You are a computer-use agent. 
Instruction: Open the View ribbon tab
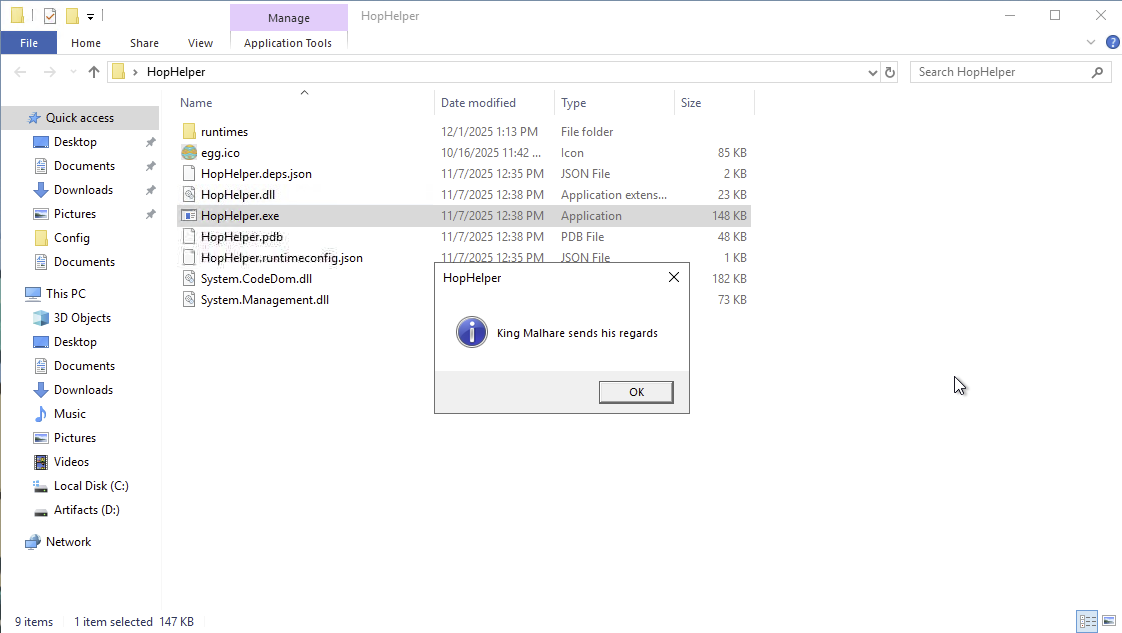[x=200, y=43]
